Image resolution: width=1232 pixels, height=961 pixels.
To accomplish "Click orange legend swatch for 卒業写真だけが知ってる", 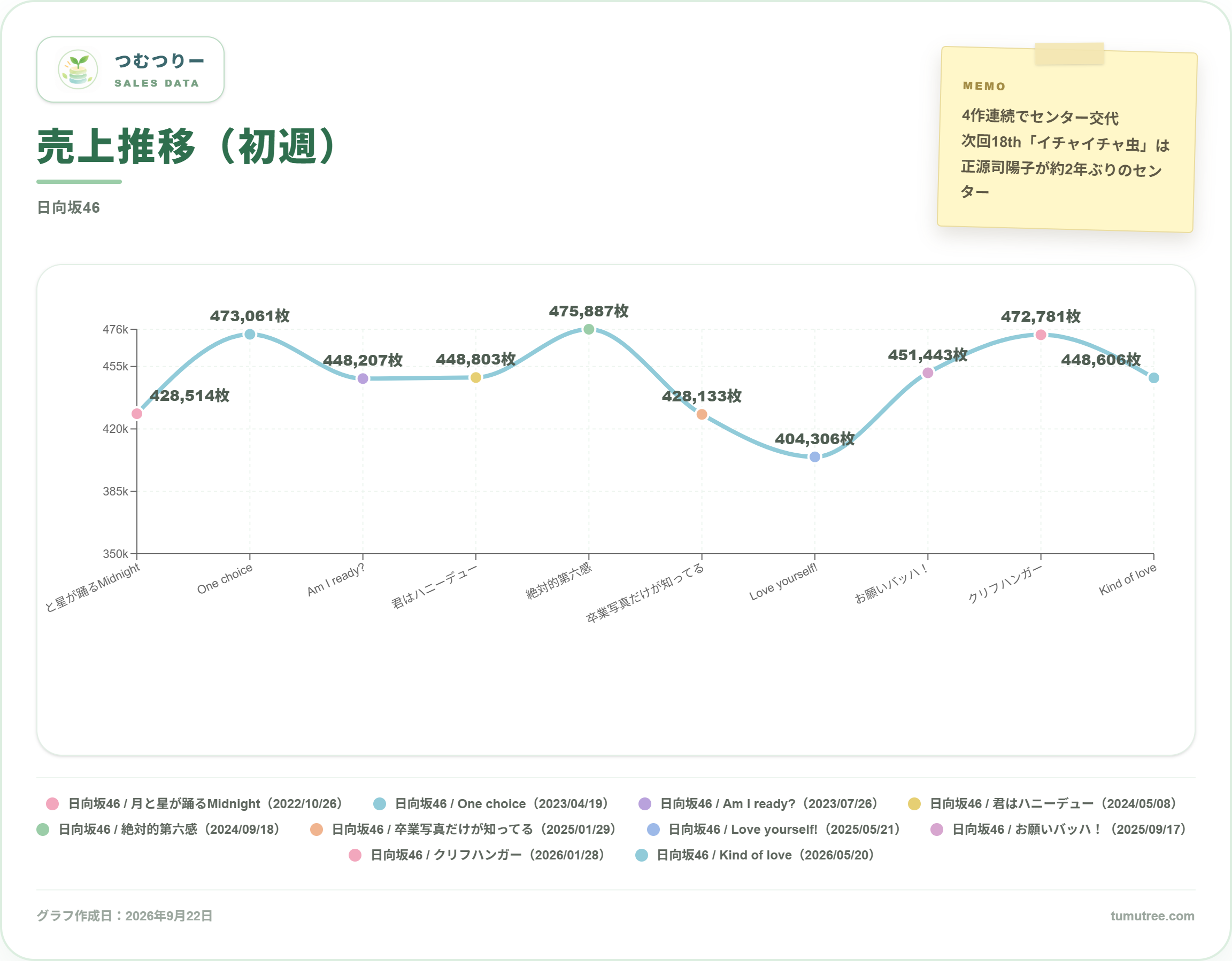I will (317, 829).
